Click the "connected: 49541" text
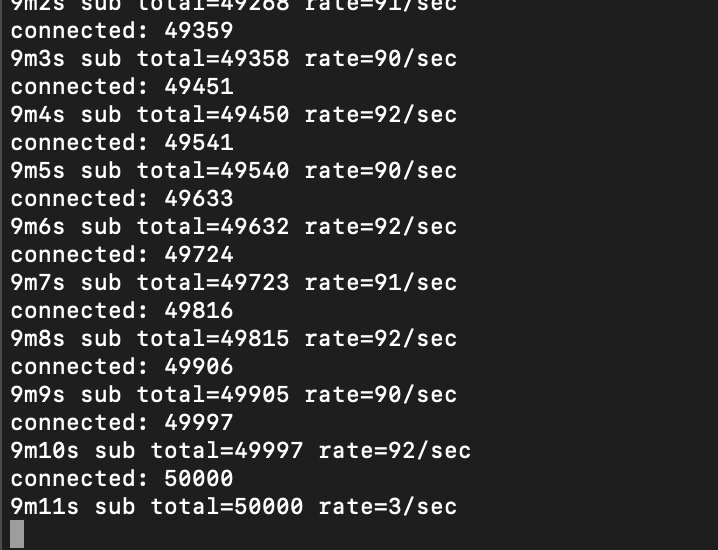Image resolution: width=718 pixels, height=550 pixels. (x=122, y=143)
